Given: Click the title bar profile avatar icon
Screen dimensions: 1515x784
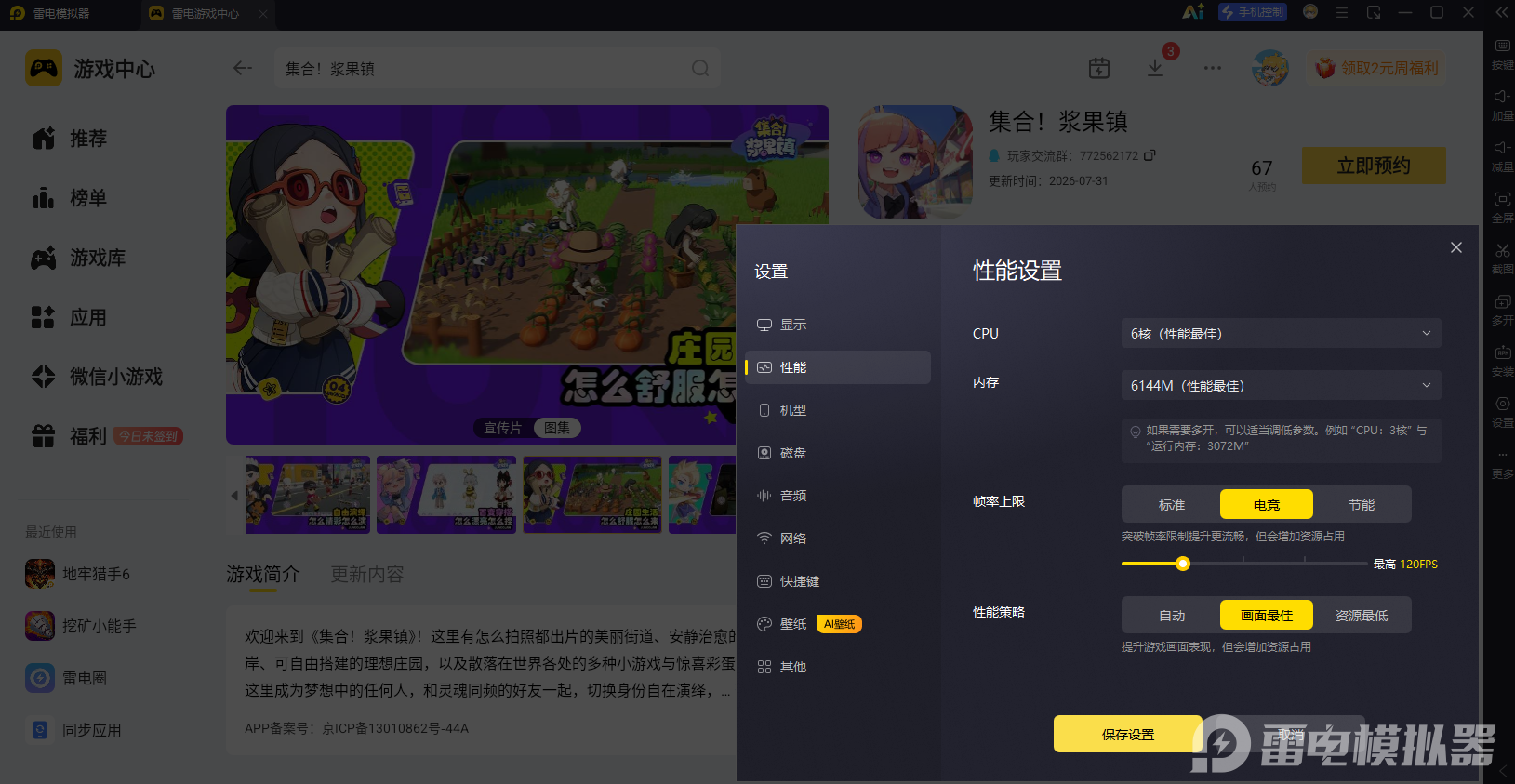Looking at the screenshot, I should pyautogui.click(x=1310, y=12).
